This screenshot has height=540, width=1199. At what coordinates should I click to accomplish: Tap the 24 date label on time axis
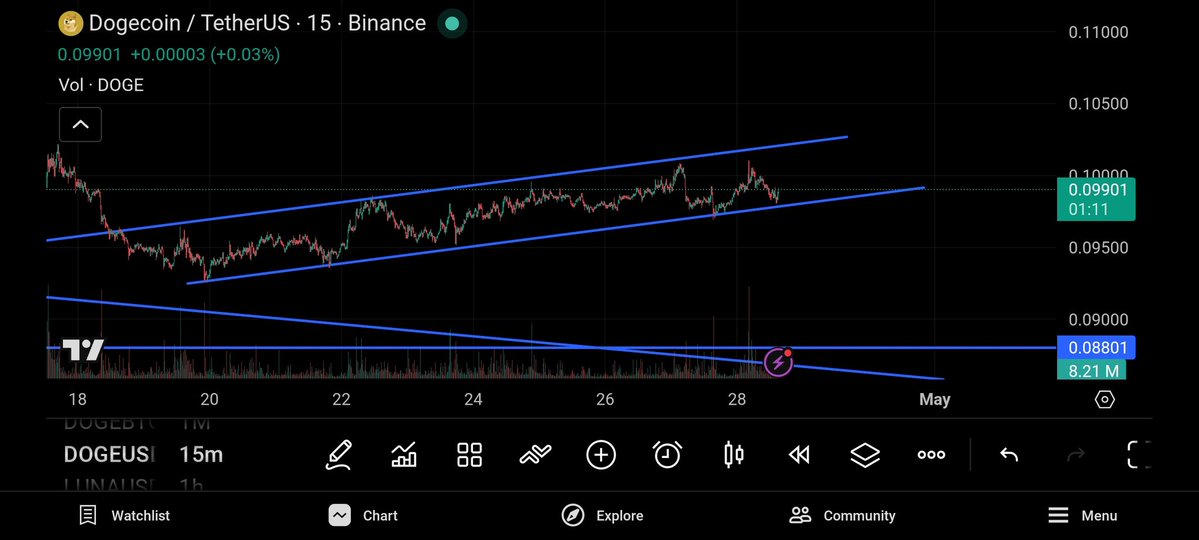[x=473, y=399]
